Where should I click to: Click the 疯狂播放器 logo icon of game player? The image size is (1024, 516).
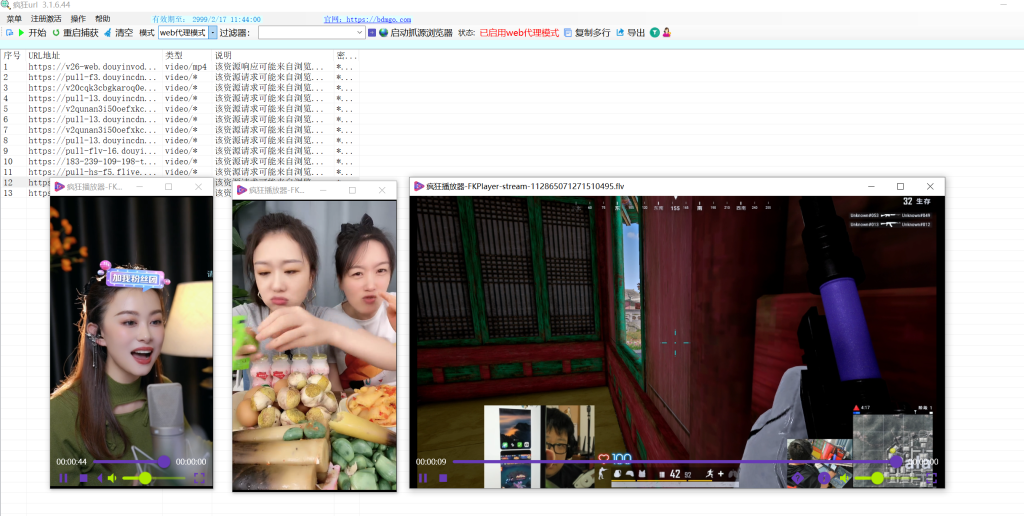click(x=419, y=186)
